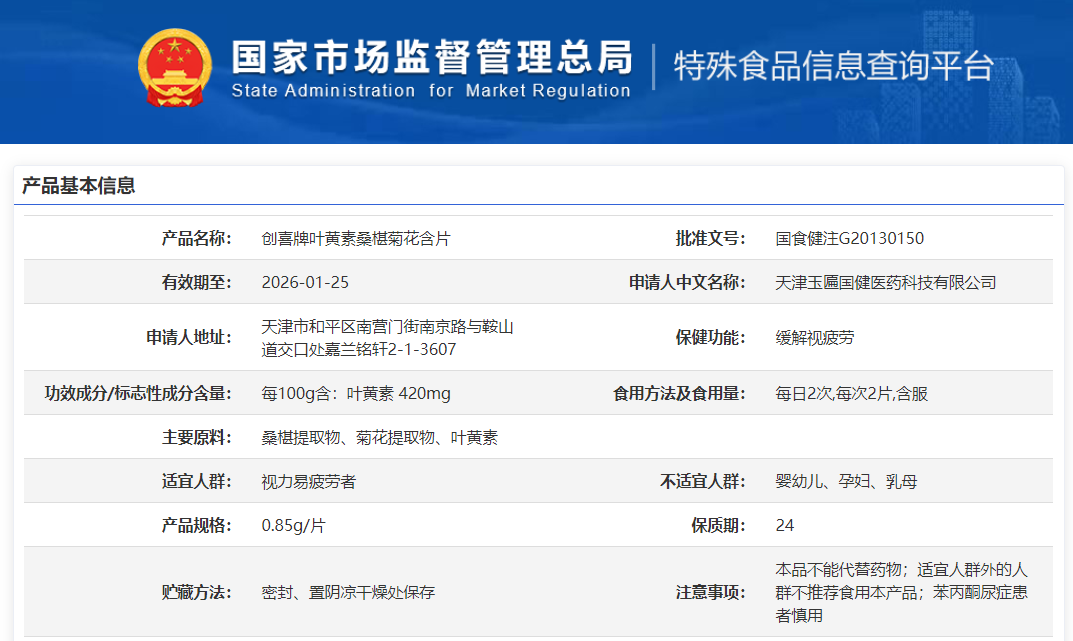Select the shelf life value 24
The width and height of the screenshot is (1073, 641).
pos(785,525)
